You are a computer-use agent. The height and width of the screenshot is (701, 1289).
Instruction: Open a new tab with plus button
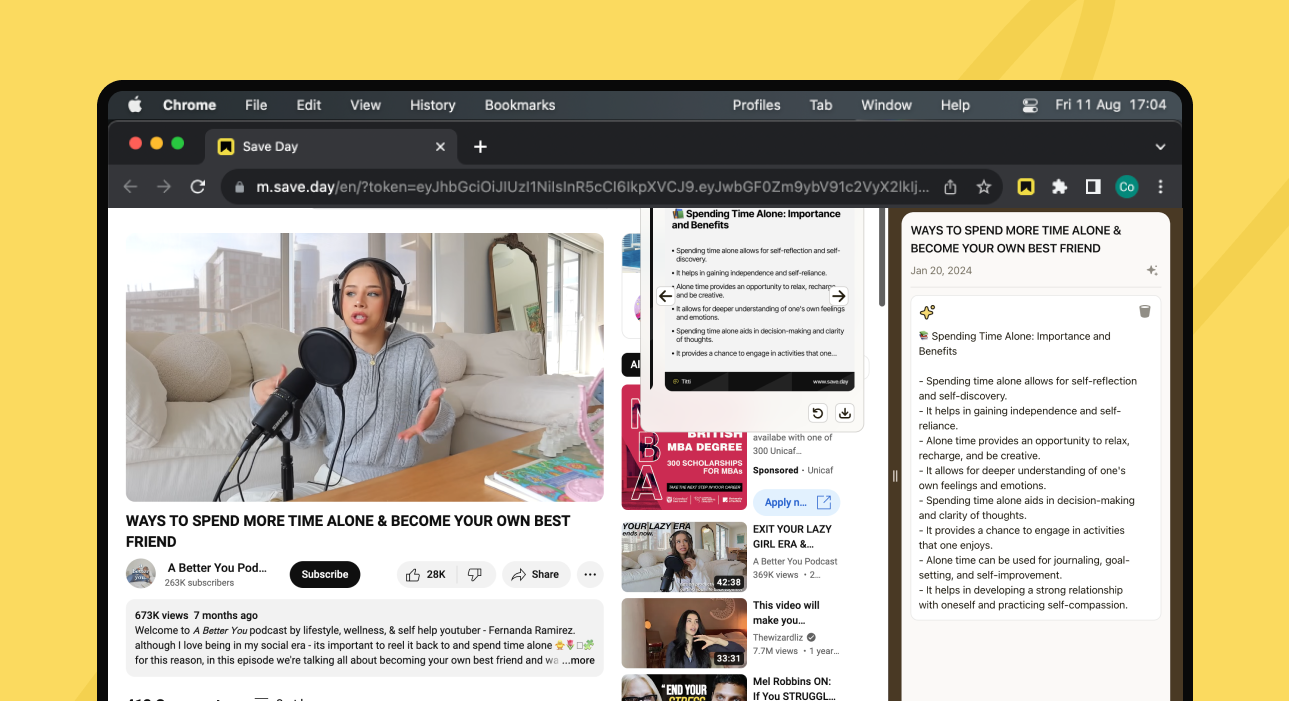(480, 146)
